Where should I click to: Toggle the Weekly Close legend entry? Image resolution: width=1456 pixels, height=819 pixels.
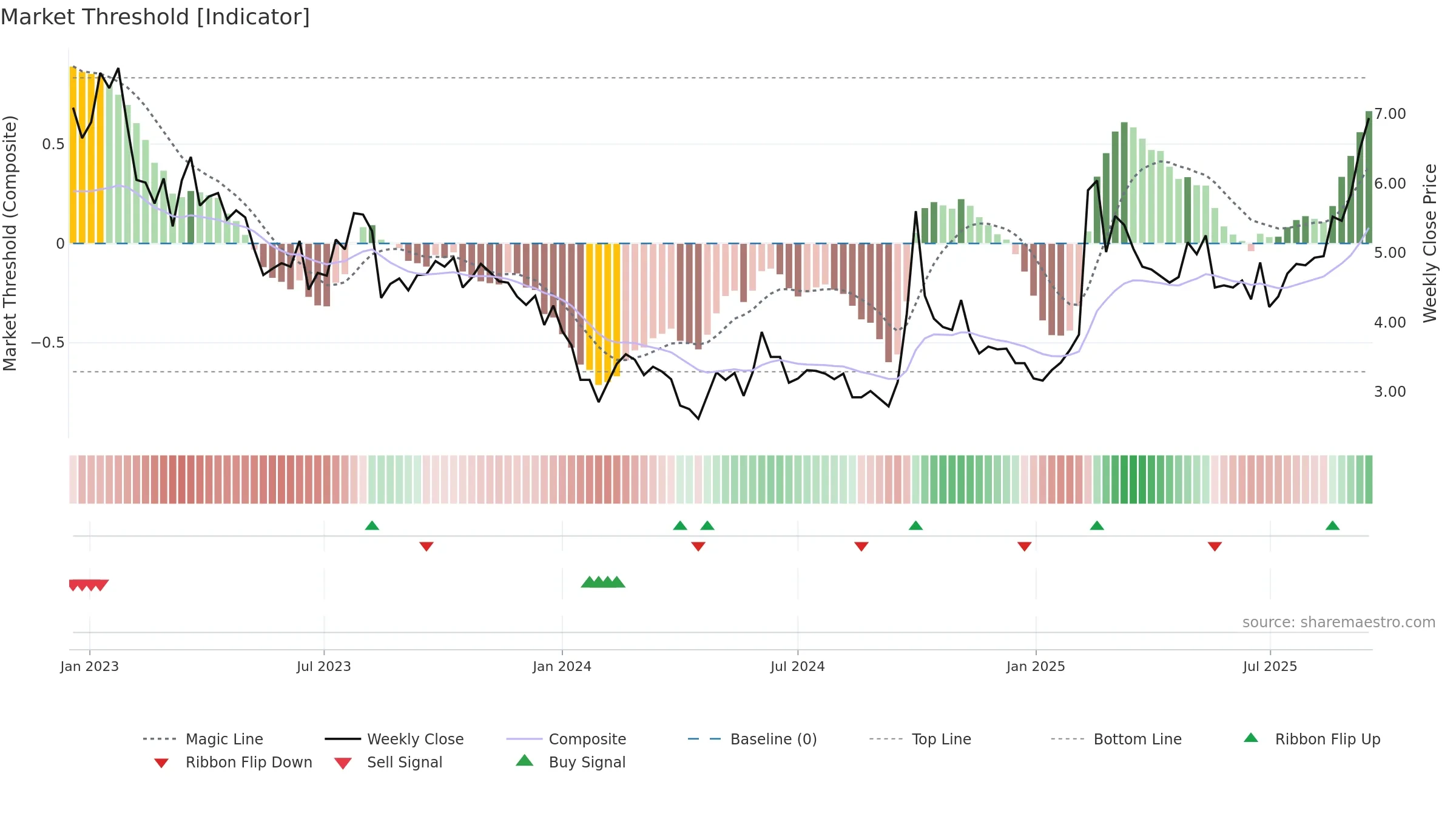(394, 739)
